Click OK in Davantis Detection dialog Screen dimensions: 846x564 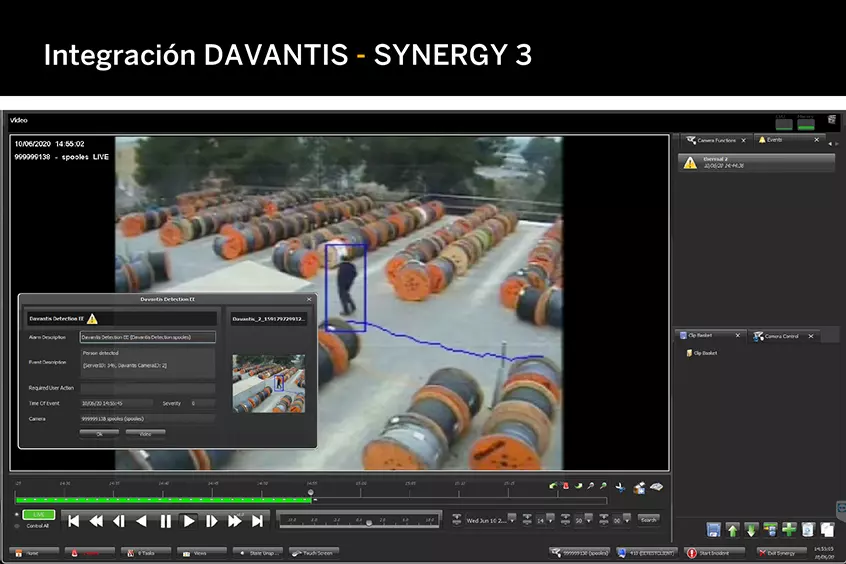tap(99, 433)
